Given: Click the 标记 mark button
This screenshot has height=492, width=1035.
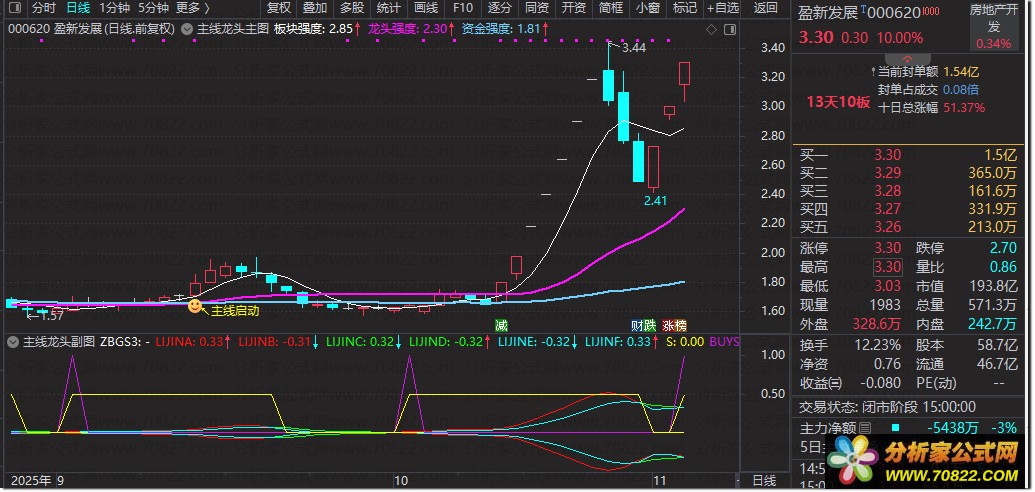Looking at the screenshot, I should (x=684, y=9).
